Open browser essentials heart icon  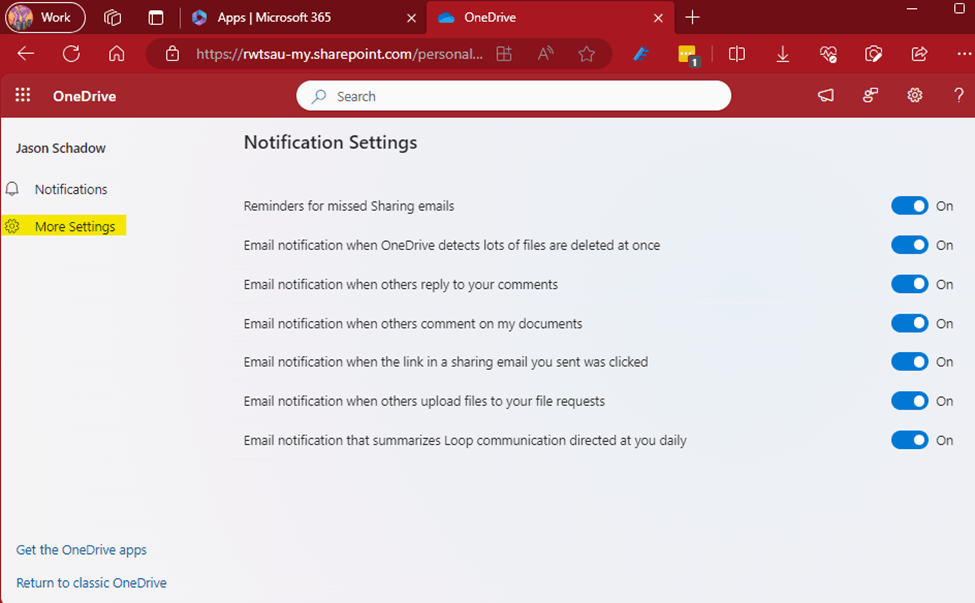[x=828, y=54]
